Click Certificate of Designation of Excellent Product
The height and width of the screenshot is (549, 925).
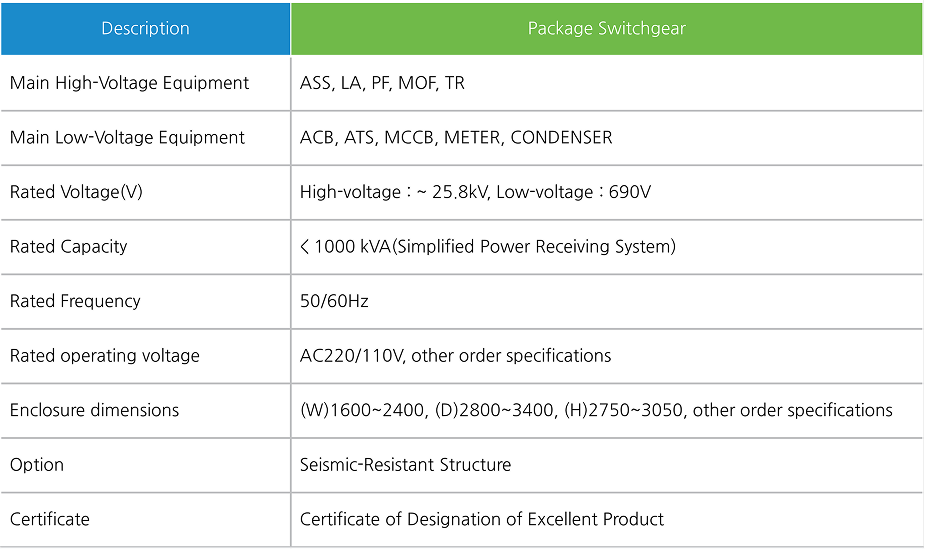click(x=482, y=519)
